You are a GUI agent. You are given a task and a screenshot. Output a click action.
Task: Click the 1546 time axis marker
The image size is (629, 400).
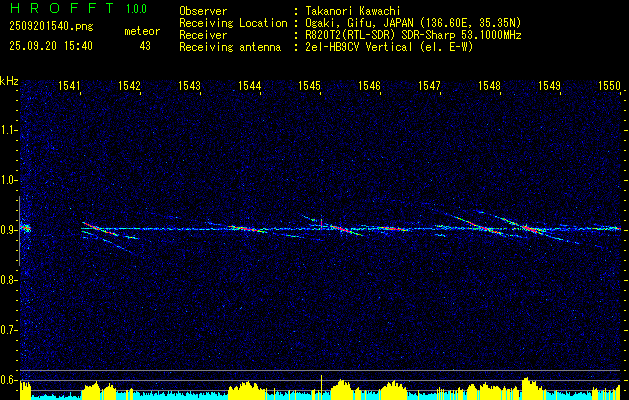(369, 85)
